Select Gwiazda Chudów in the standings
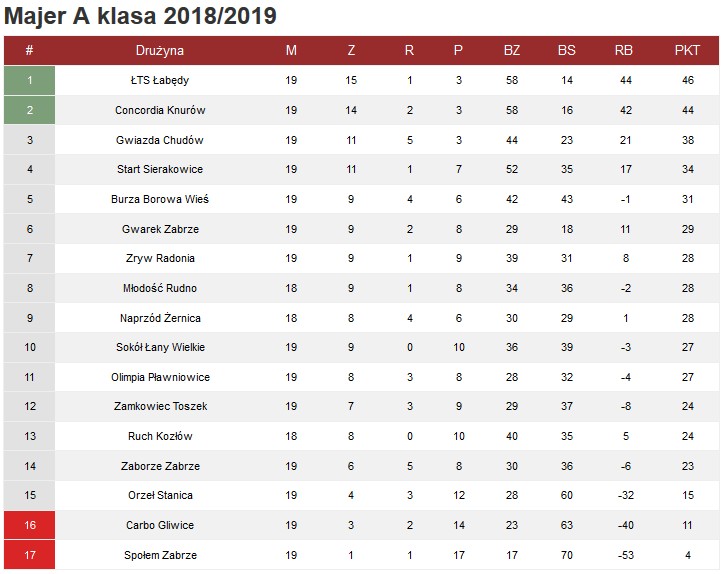This screenshot has width=725, height=574. [160, 140]
